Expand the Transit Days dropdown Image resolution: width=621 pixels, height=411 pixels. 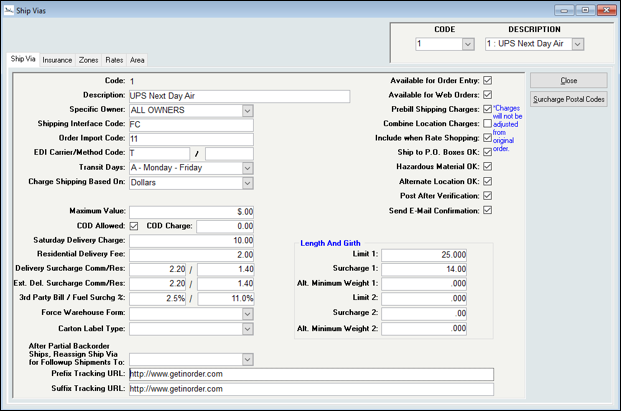point(247,169)
